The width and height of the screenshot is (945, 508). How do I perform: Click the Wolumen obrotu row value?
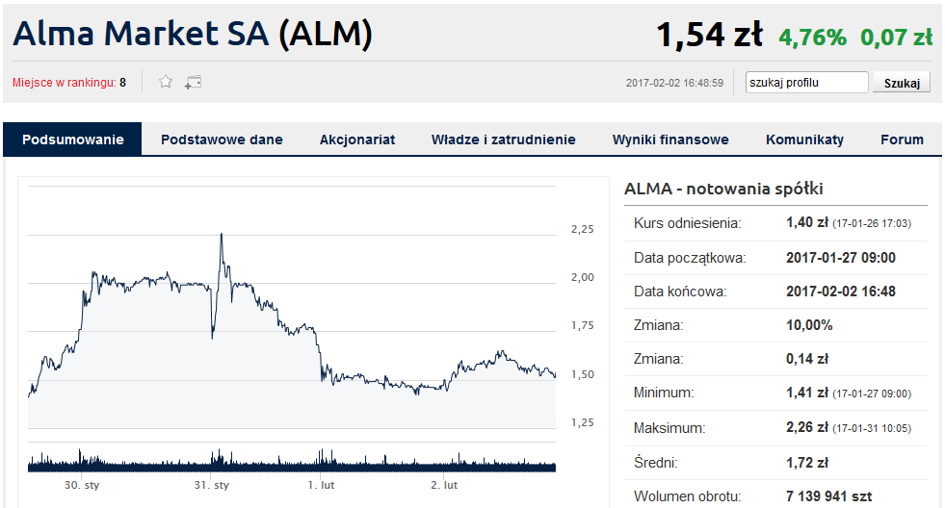829,497
